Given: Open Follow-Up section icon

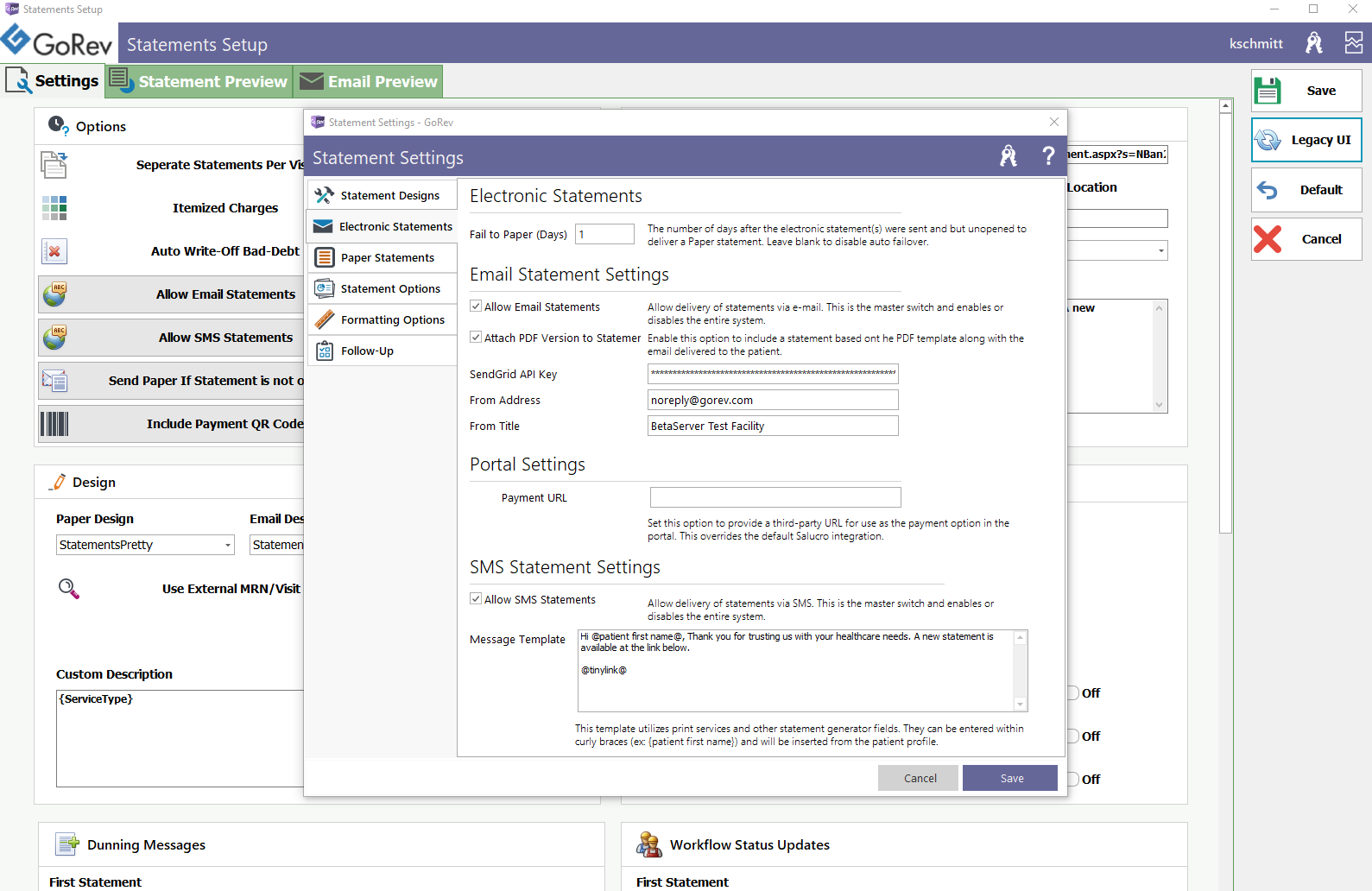Looking at the screenshot, I should coord(325,351).
